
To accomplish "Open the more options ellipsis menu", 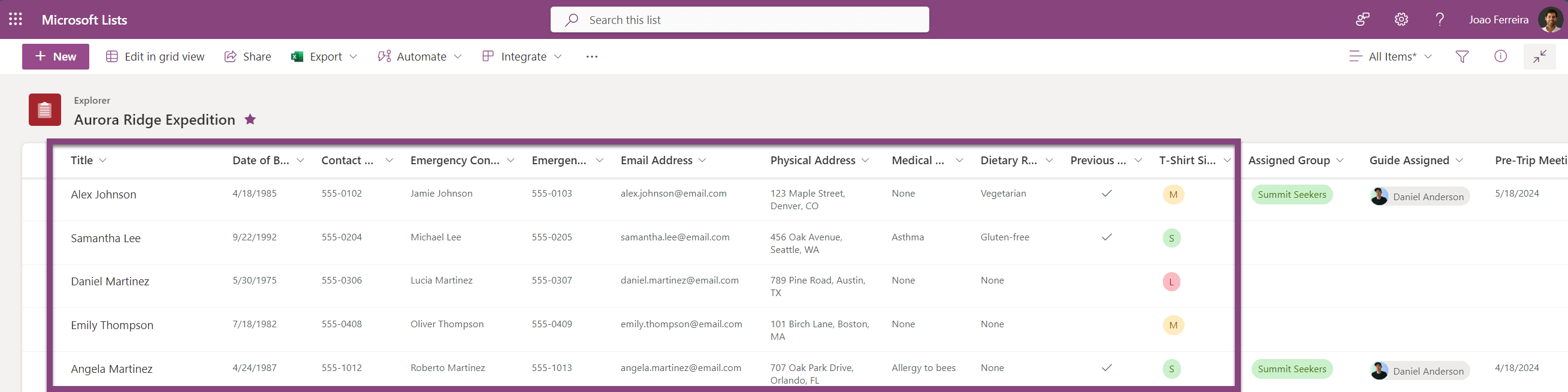I will pos(591,56).
